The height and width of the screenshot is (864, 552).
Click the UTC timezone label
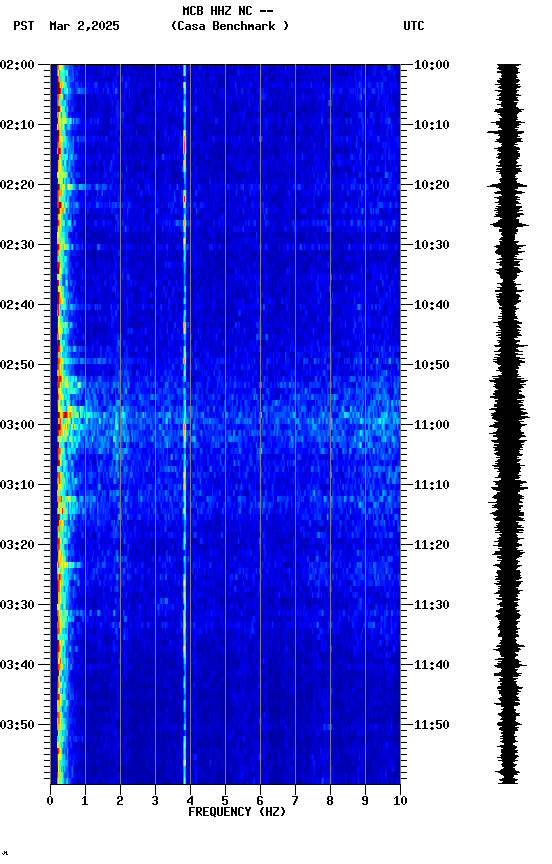tap(414, 26)
